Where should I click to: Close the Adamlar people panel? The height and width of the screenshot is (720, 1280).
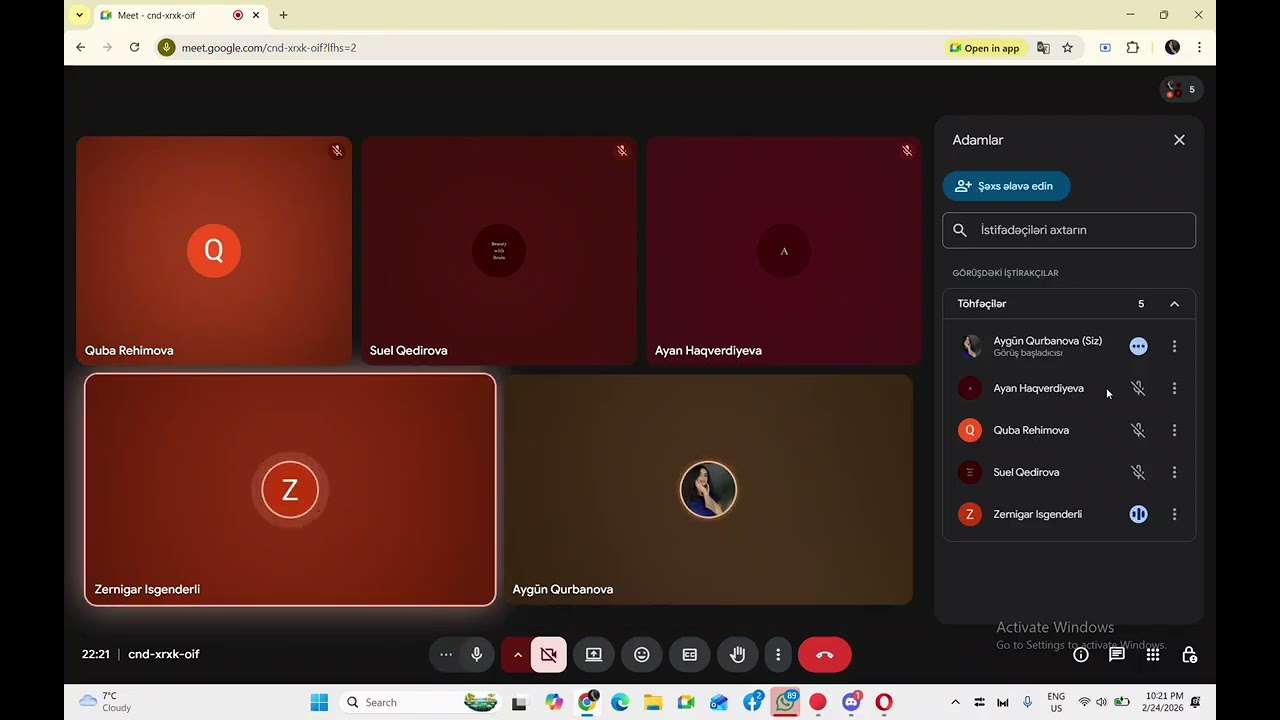[x=1179, y=140]
